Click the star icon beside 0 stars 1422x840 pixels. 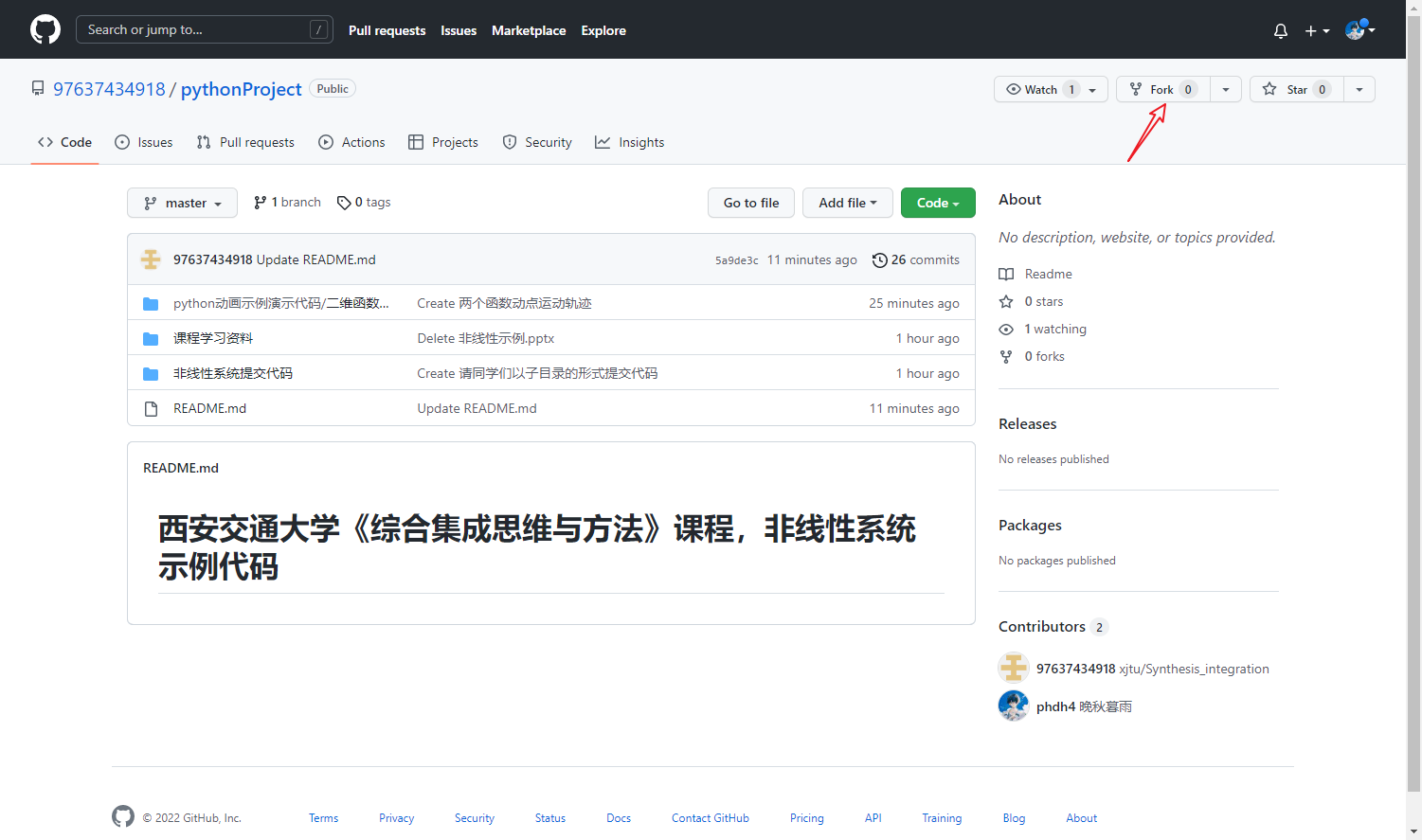1006,301
